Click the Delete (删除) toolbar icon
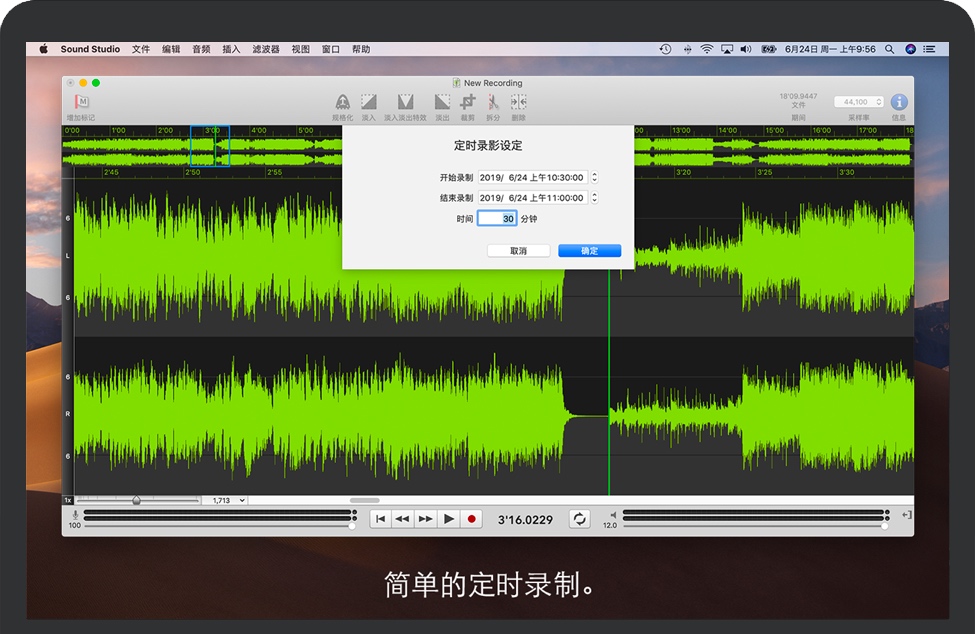 (x=518, y=102)
